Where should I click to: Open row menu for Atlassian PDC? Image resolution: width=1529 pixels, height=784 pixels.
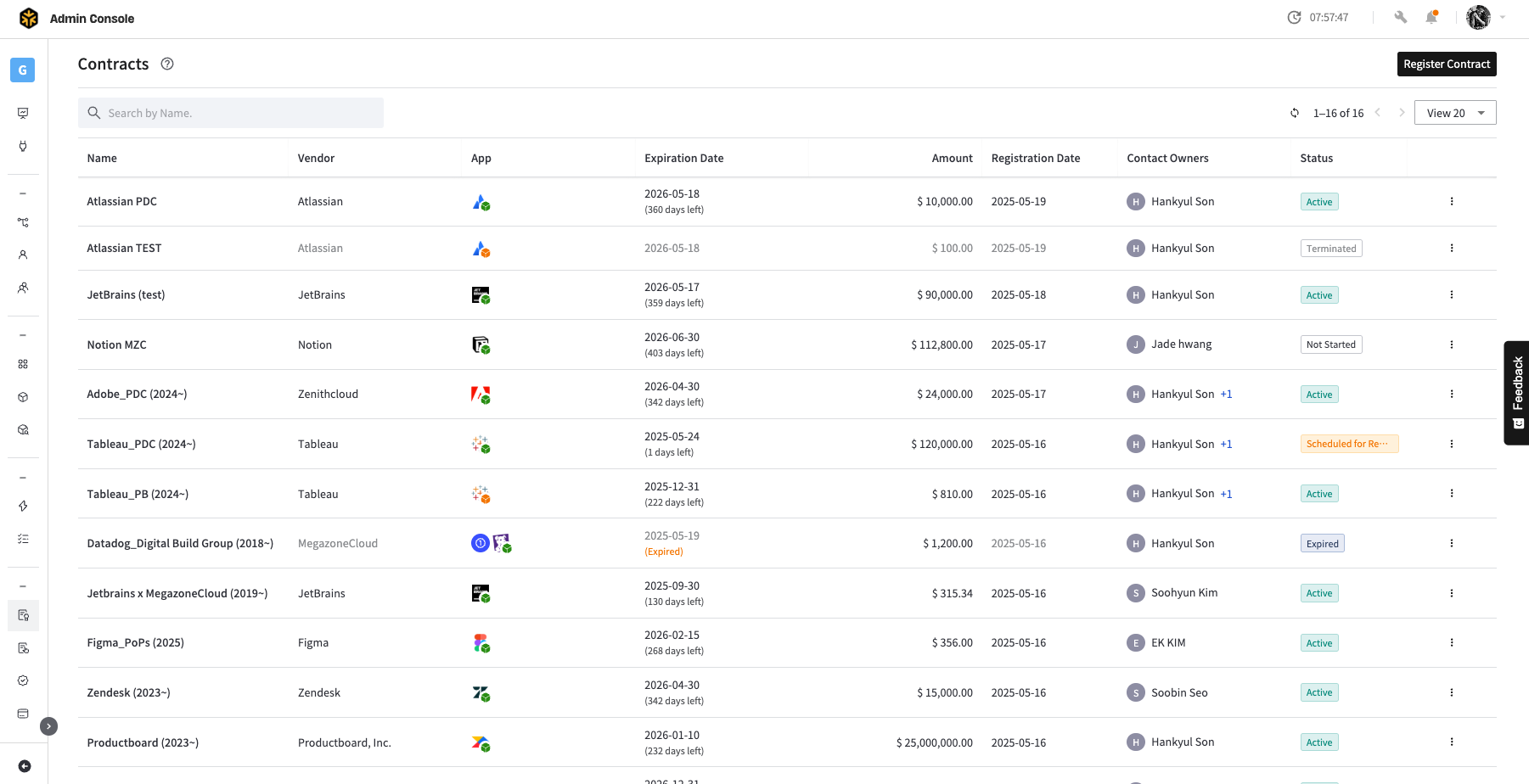coord(1452,201)
